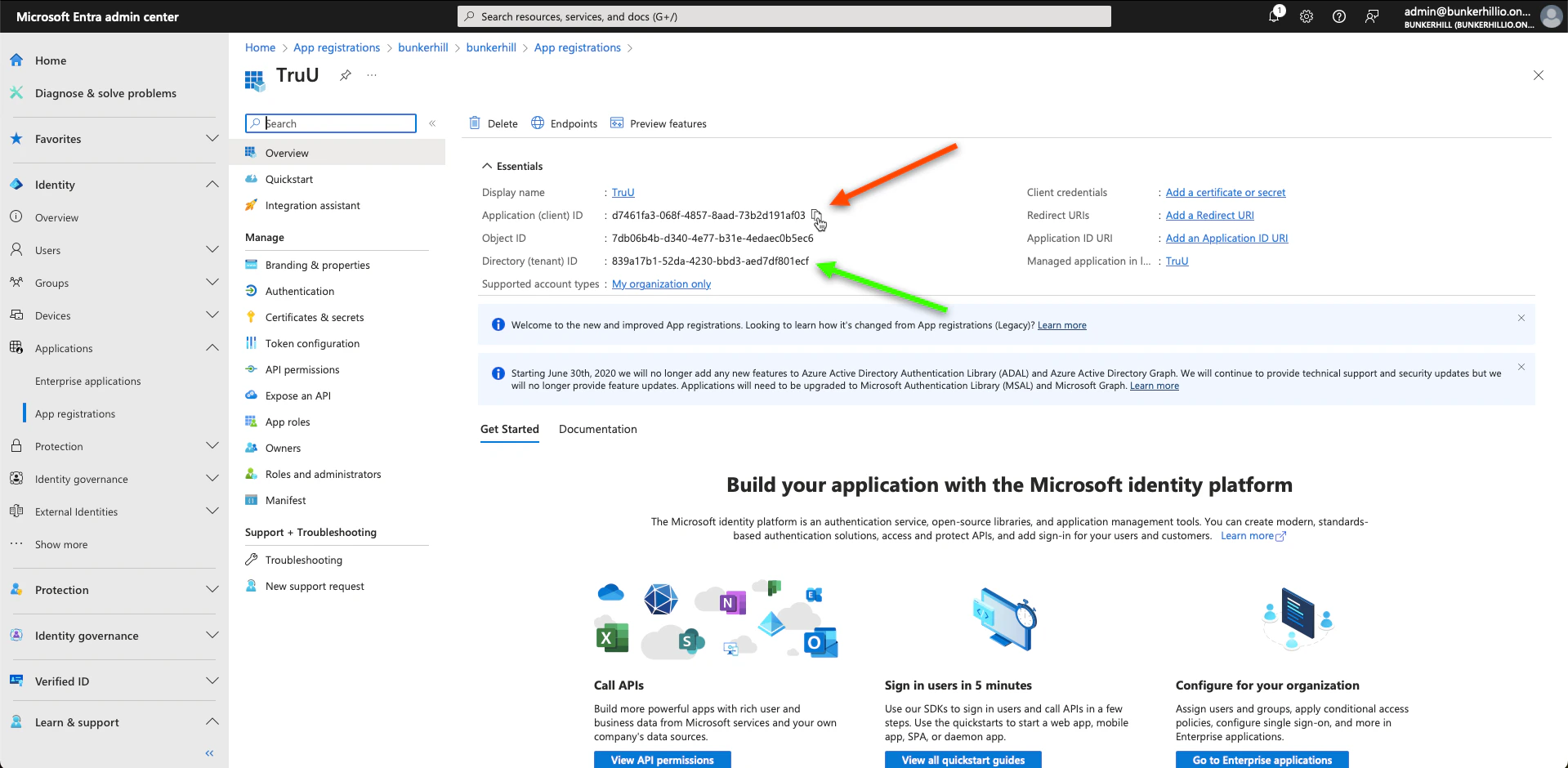Open the more options ellipsis beside TruU
This screenshot has width=1568, height=768.
tap(372, 75)
